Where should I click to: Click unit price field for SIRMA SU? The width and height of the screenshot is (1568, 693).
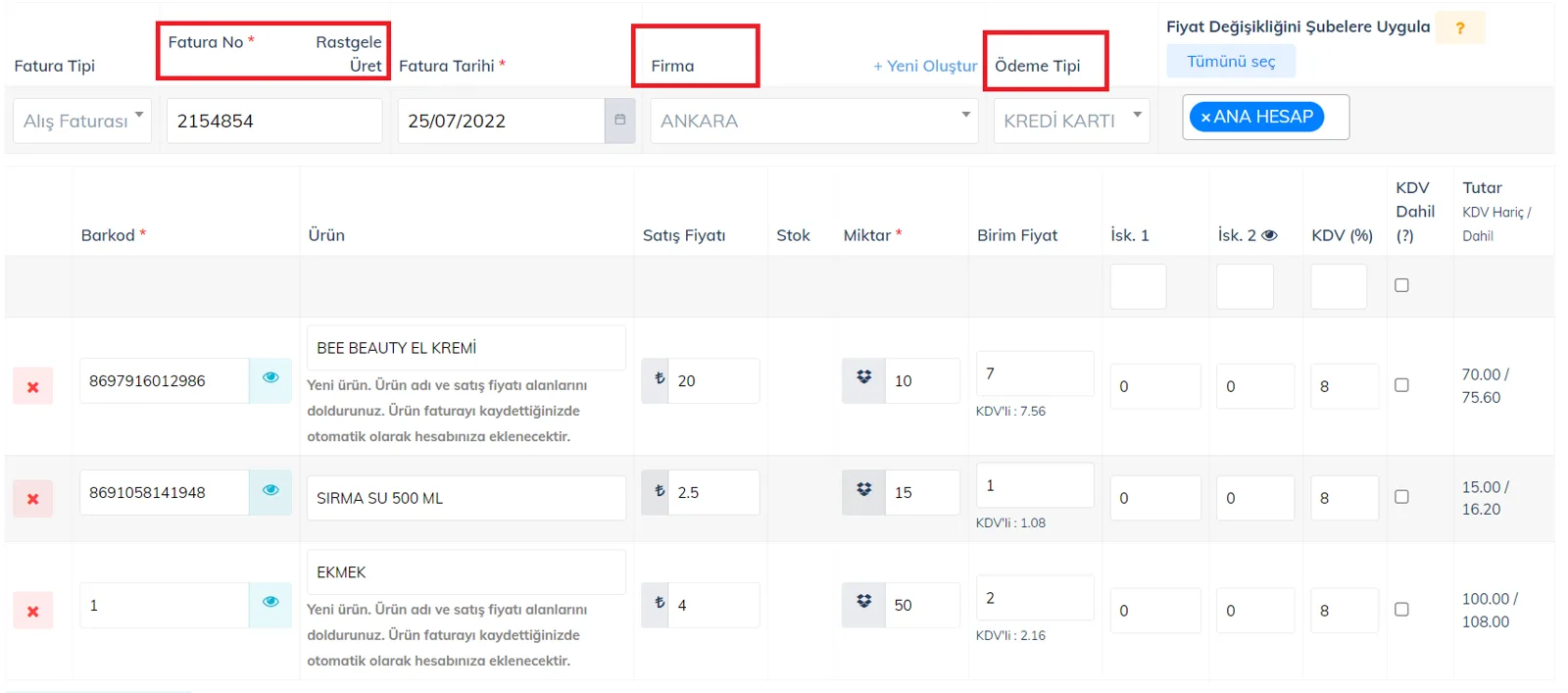pos(1035,485)
